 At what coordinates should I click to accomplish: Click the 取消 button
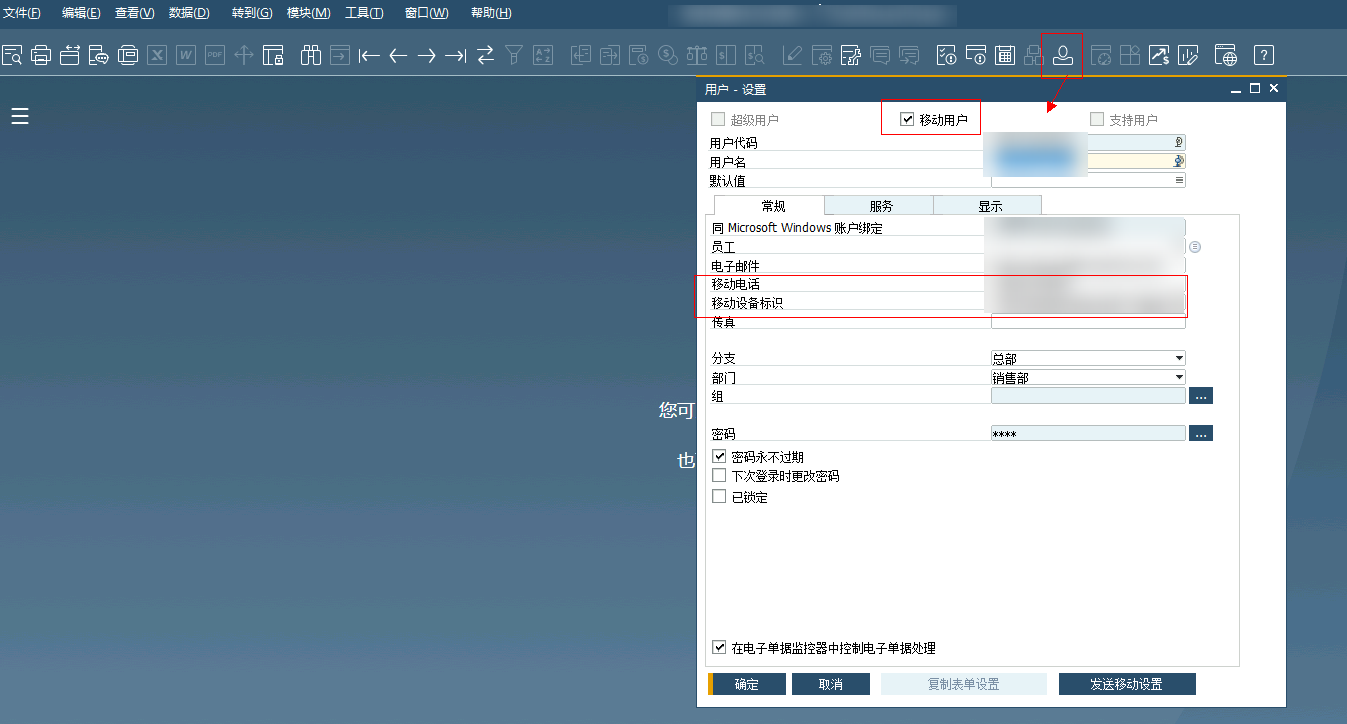(831, 684)
